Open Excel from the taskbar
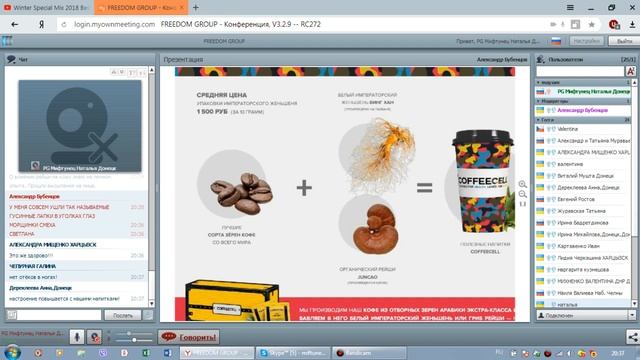This screenshot has width=640, height=360. point(146,353)
